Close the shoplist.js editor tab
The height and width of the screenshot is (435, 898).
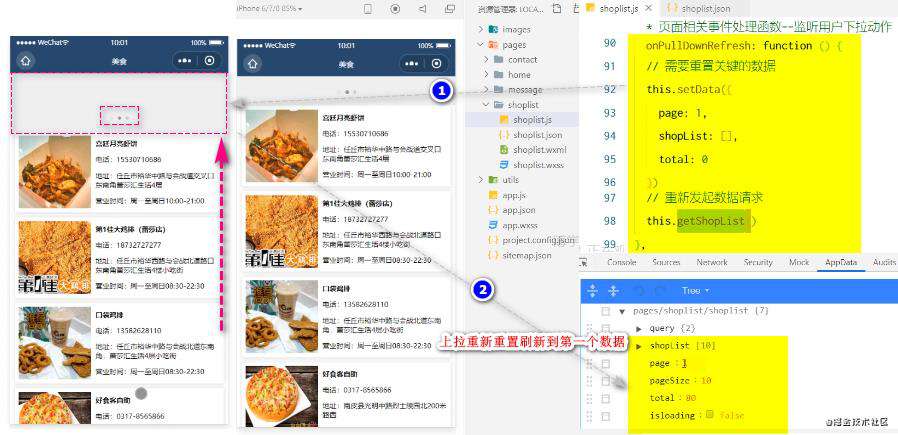(x=649, y=9)
